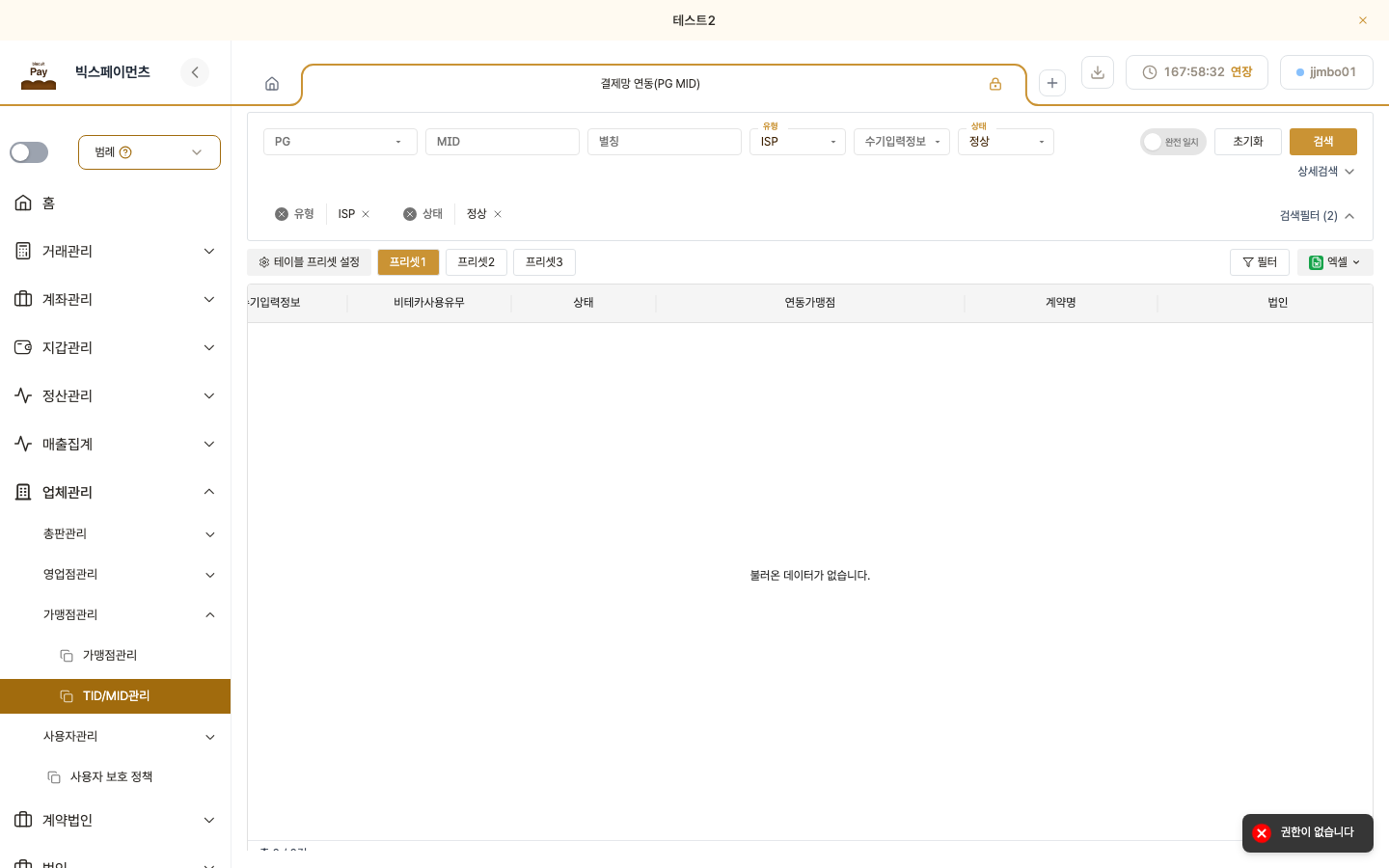Toggle the 완전일치 switch
Viewport: 1389px width, 868px height.
(x=1173, y=142)
